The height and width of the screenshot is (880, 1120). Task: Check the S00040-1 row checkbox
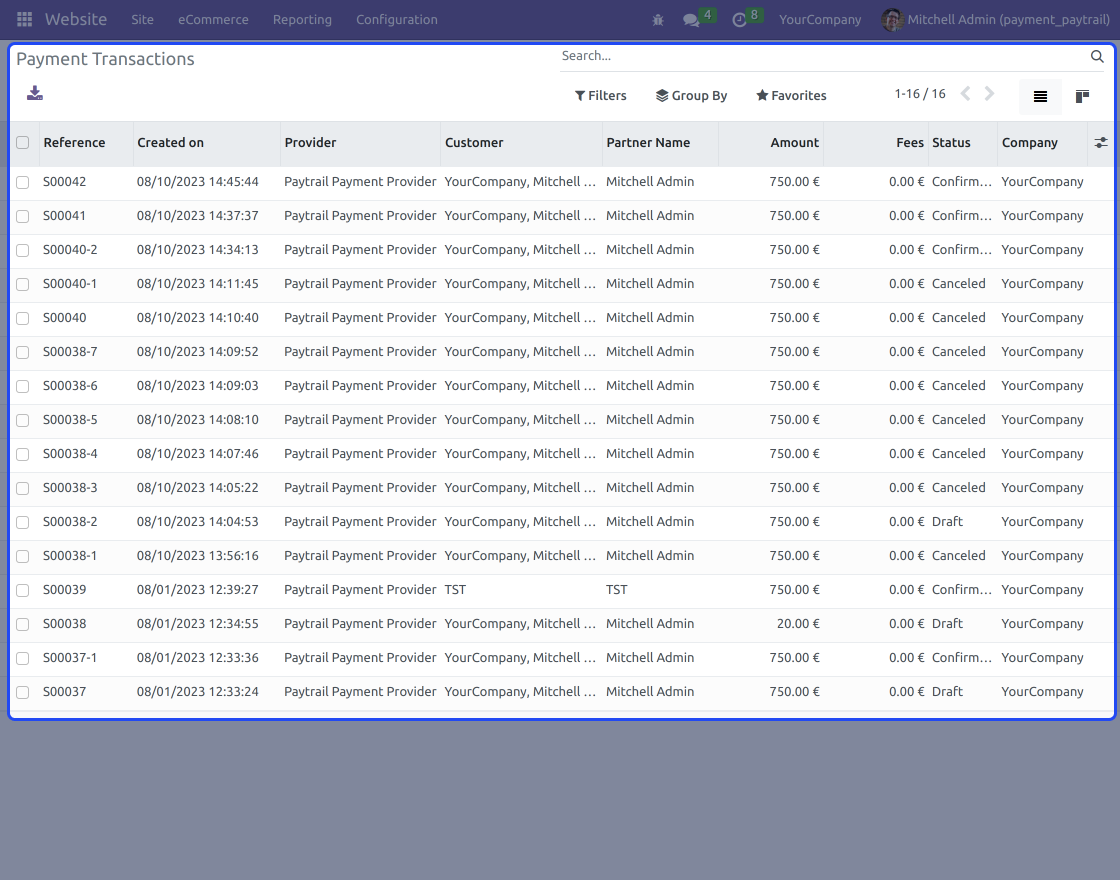[23, 284]
